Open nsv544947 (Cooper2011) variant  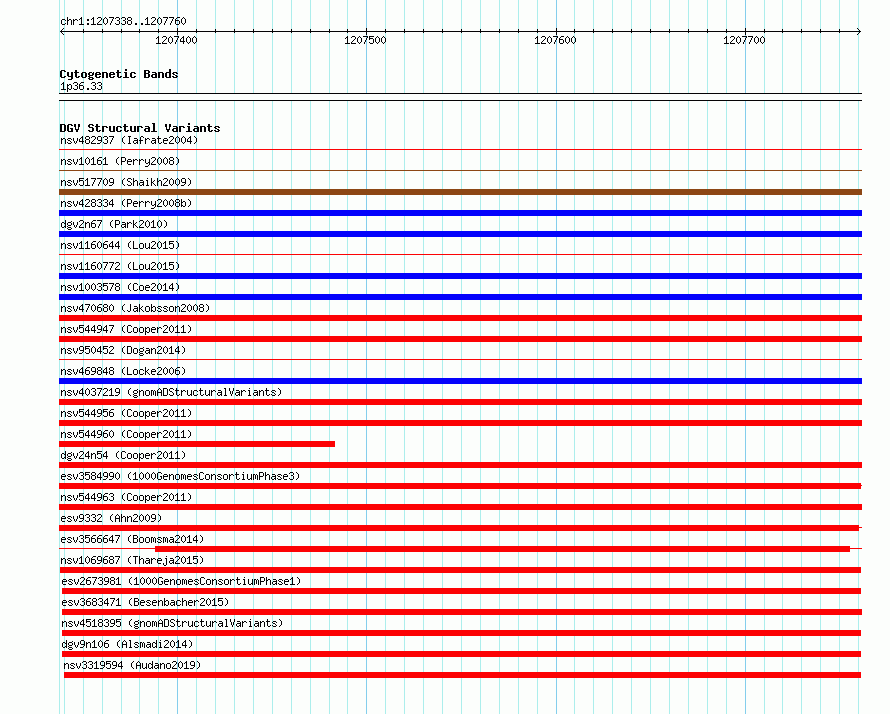click(126, 329)
